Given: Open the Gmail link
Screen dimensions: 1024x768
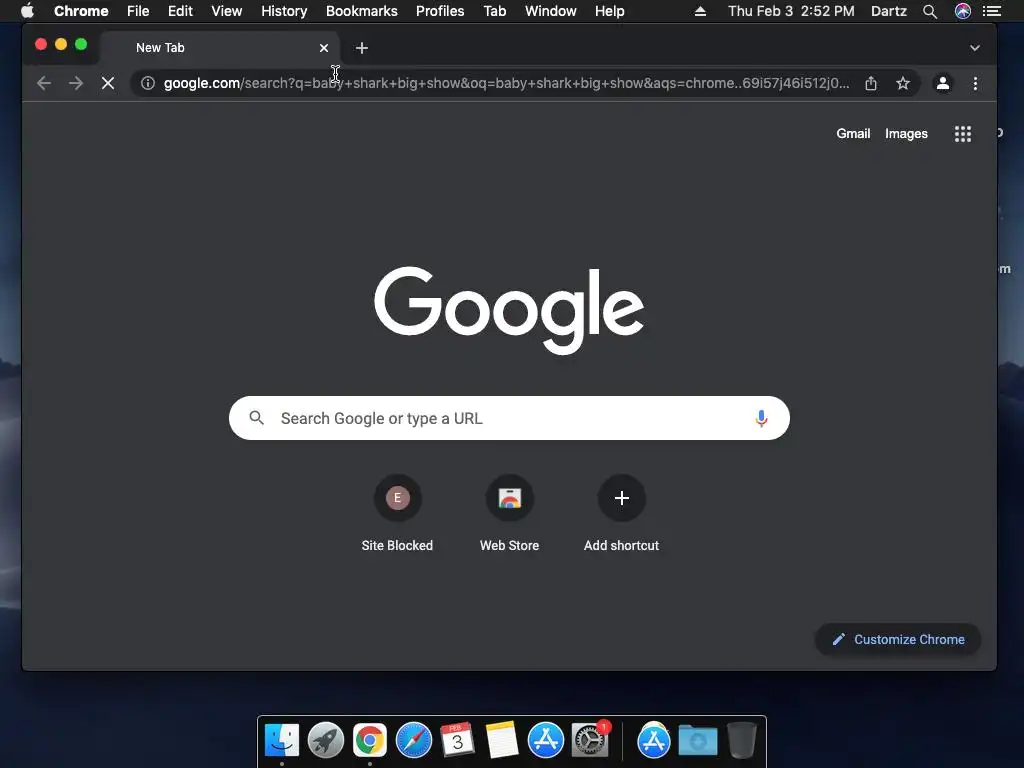Looking at the screenshot, I should [853, 133].
